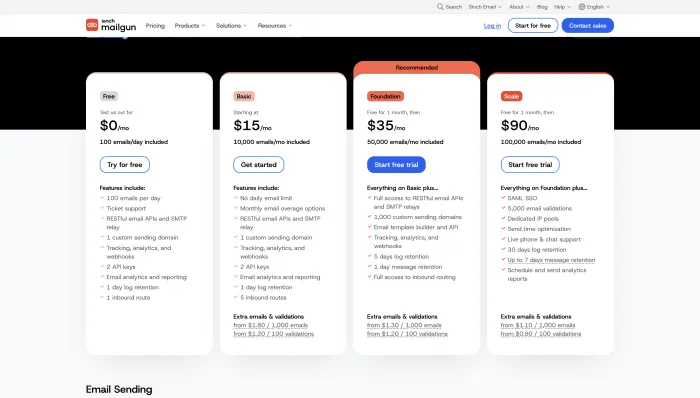Go to the Pricing page
Viewport: 700px width, 398px height.
point(155,25)
